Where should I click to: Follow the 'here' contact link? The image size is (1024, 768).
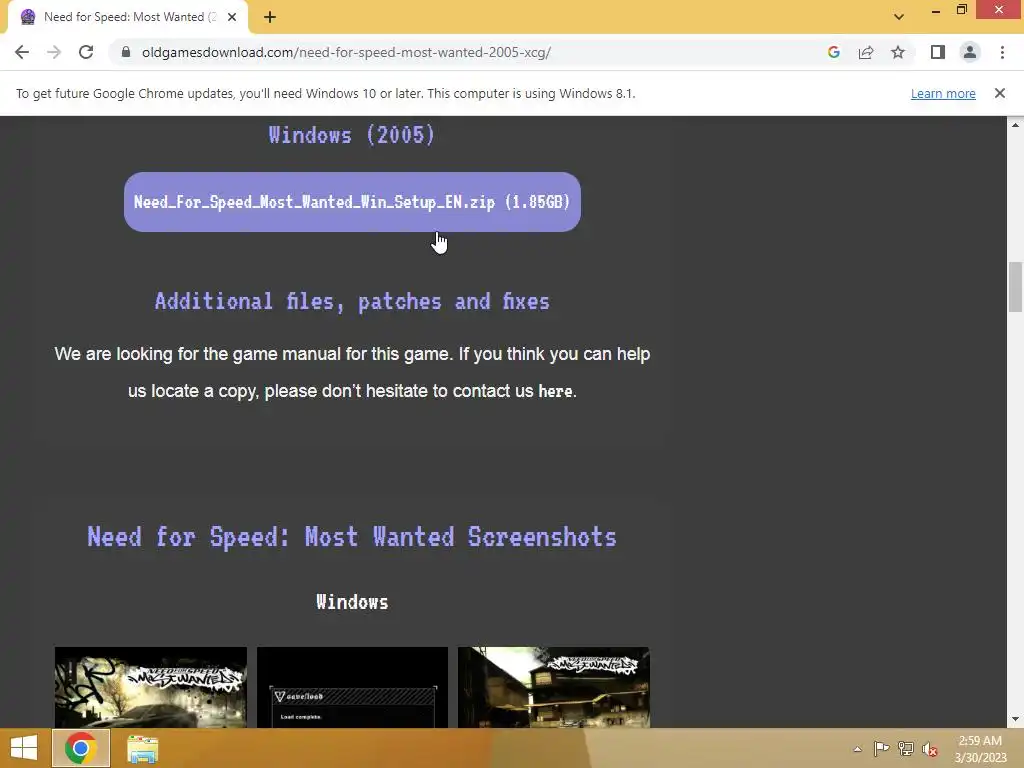[555, 391]
